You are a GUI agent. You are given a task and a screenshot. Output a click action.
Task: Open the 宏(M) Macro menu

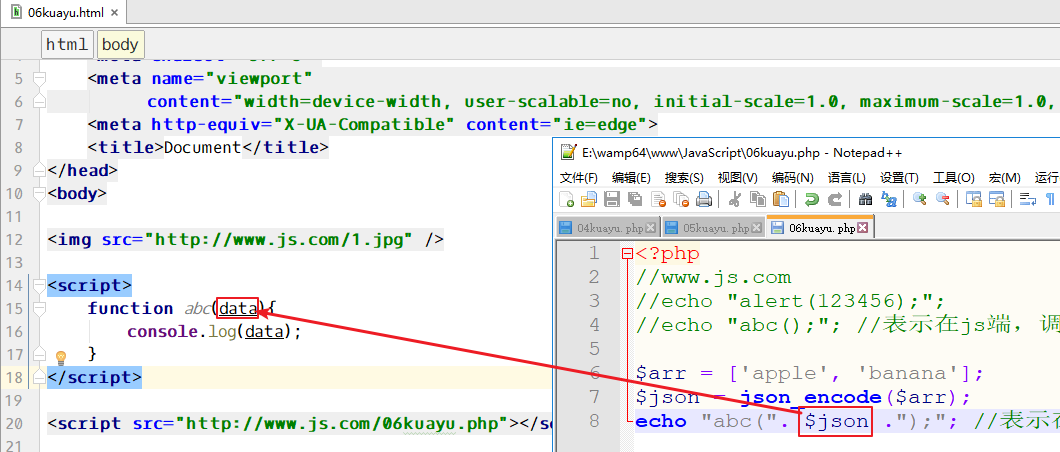point(1004,178)
